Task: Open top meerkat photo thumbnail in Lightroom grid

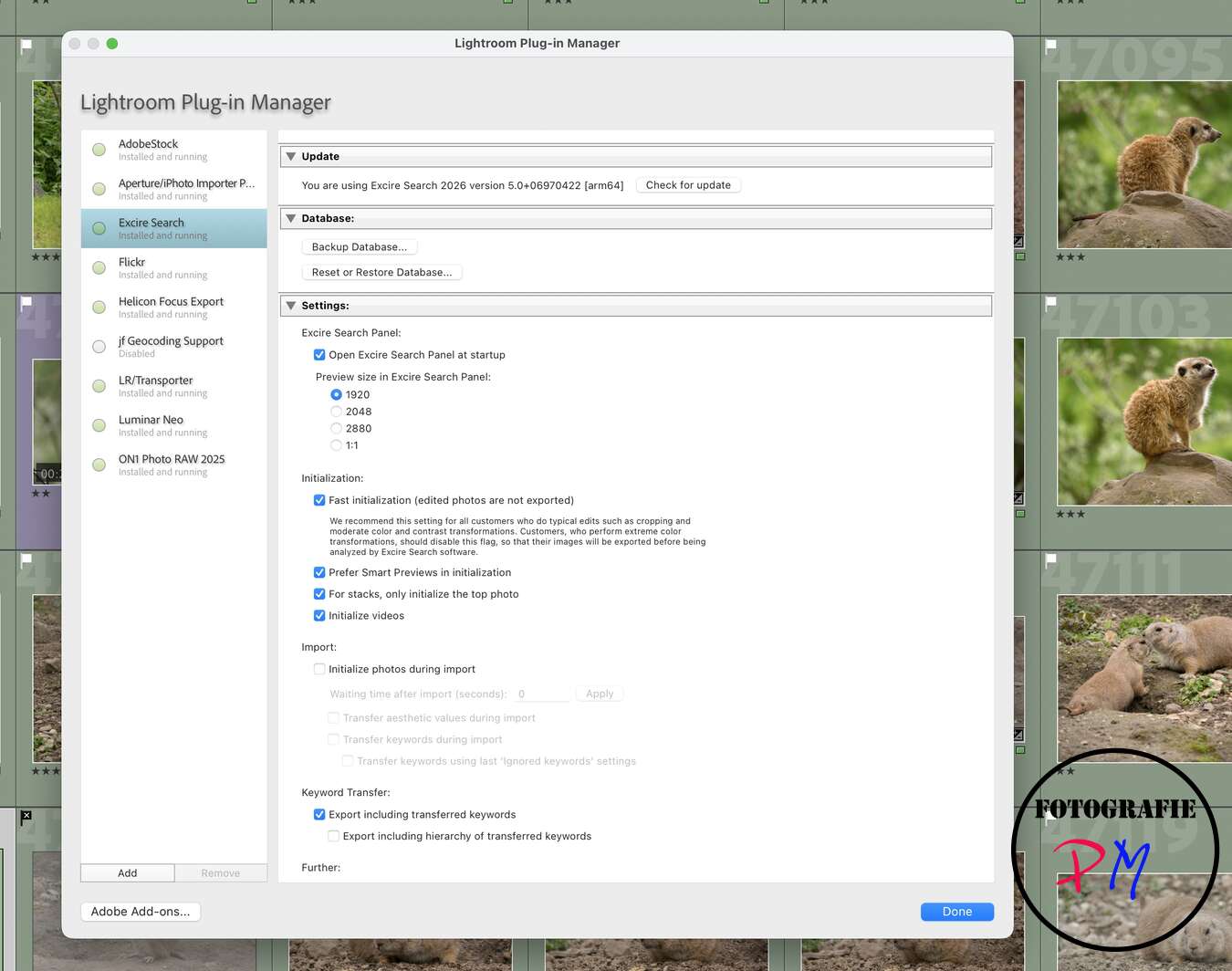Action: coord(1144,164)
